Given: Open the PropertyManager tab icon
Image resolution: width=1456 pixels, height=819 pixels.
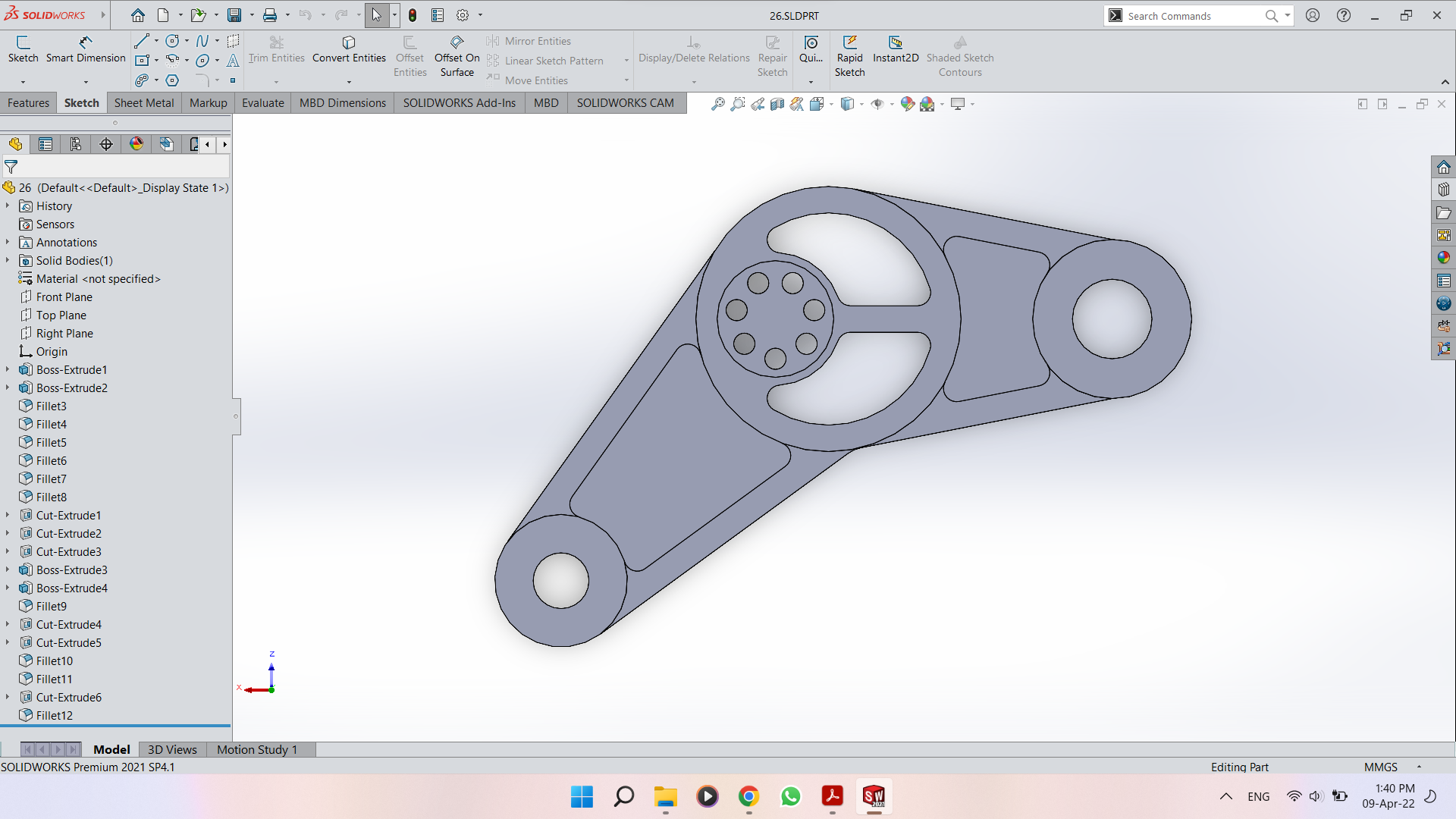Looking at the screenshot, I should (45, 144).
